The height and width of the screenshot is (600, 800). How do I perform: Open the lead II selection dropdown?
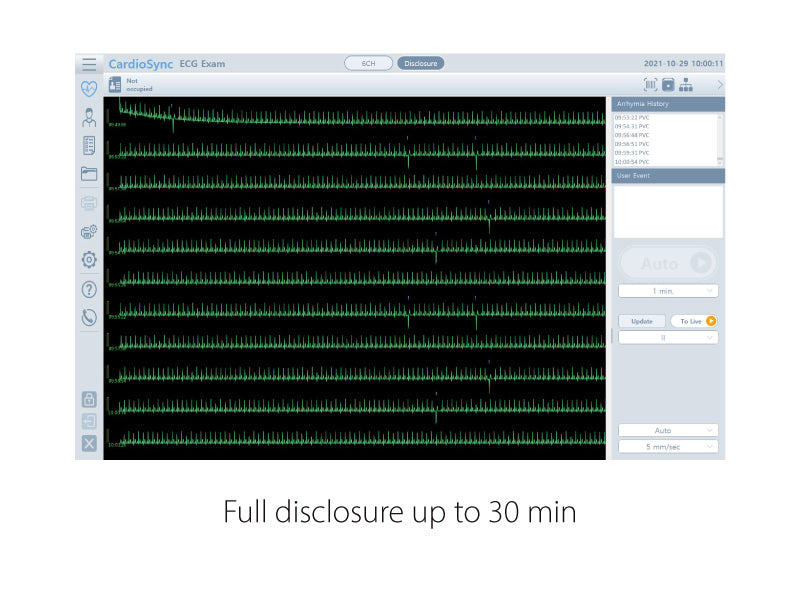668,338
